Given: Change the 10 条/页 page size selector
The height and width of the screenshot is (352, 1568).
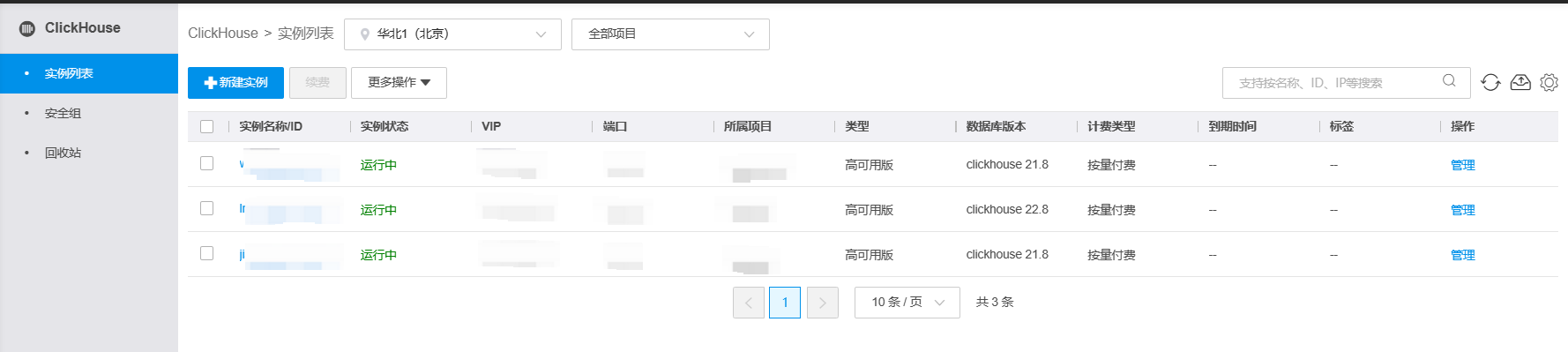Looking at the screenshot, I should (x=907, y=303).
